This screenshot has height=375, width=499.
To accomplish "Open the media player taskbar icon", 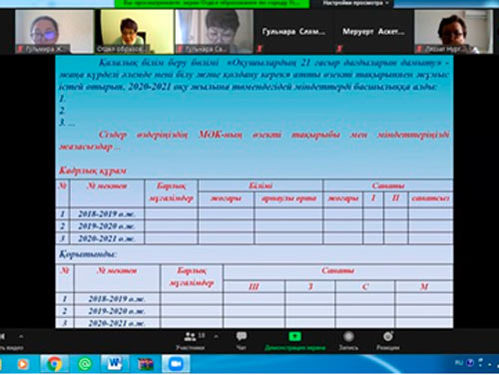I will [x=23, y=364].
